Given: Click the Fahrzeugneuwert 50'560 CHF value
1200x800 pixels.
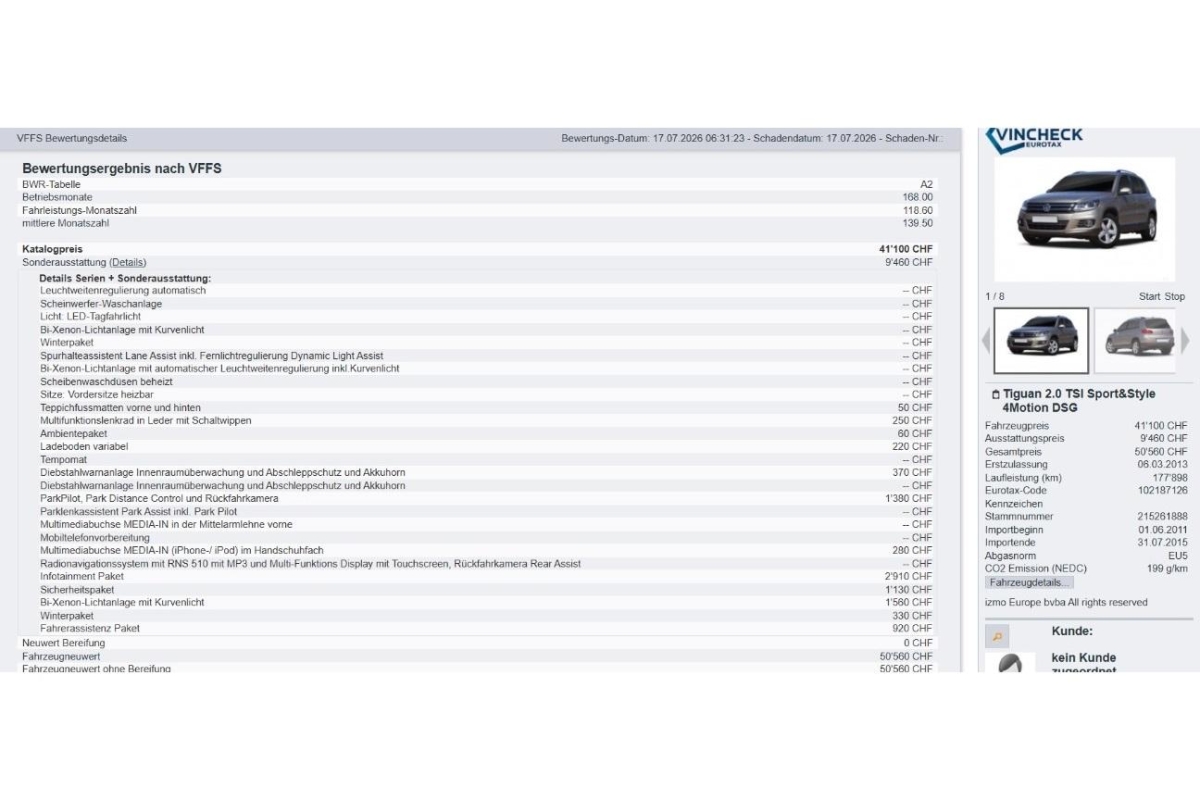Looking at the screenshot, I should (906, 656).
